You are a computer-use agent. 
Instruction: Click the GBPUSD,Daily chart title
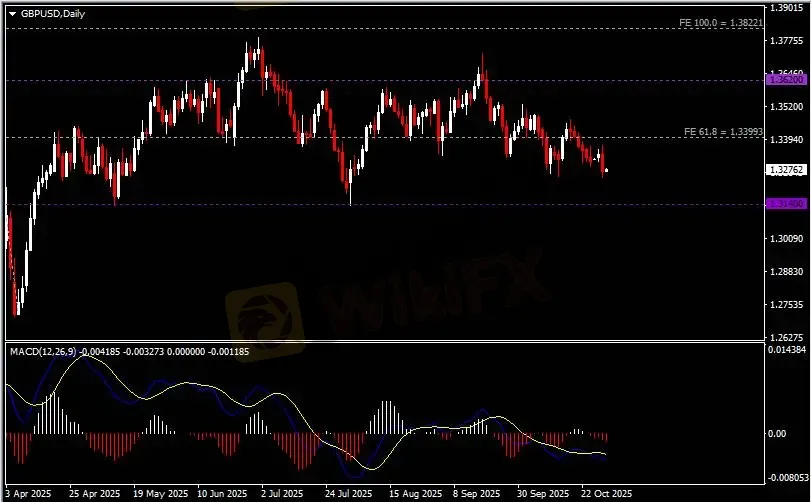53,14
